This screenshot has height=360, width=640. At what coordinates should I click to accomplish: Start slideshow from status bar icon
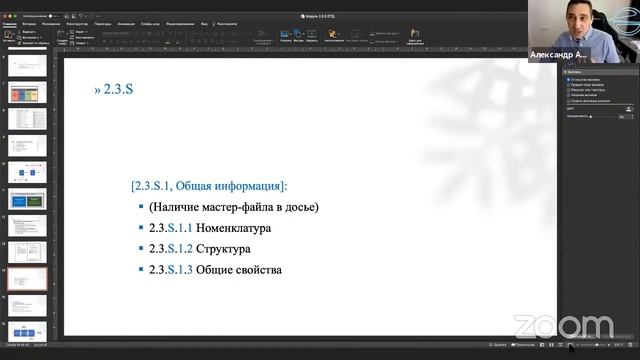click(570, 345)
